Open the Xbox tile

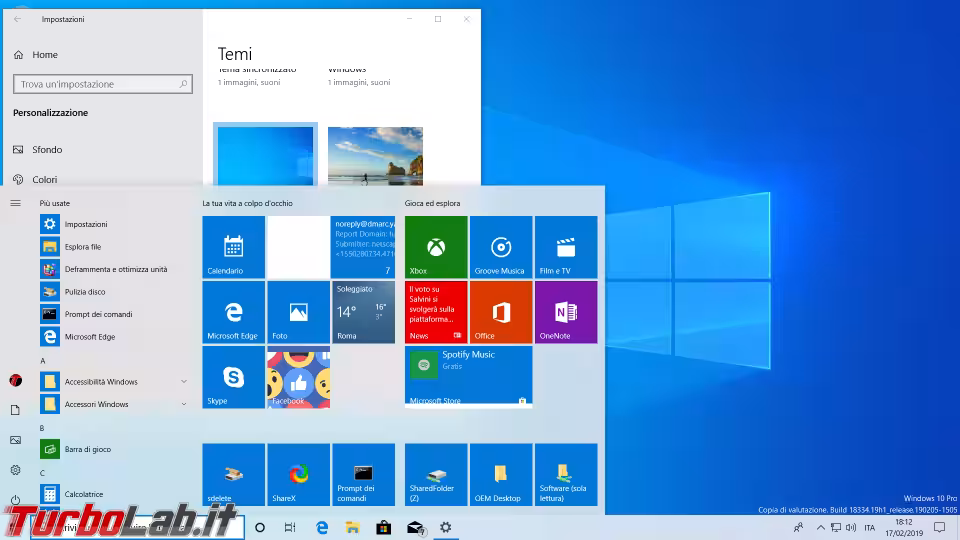point(436,247)
